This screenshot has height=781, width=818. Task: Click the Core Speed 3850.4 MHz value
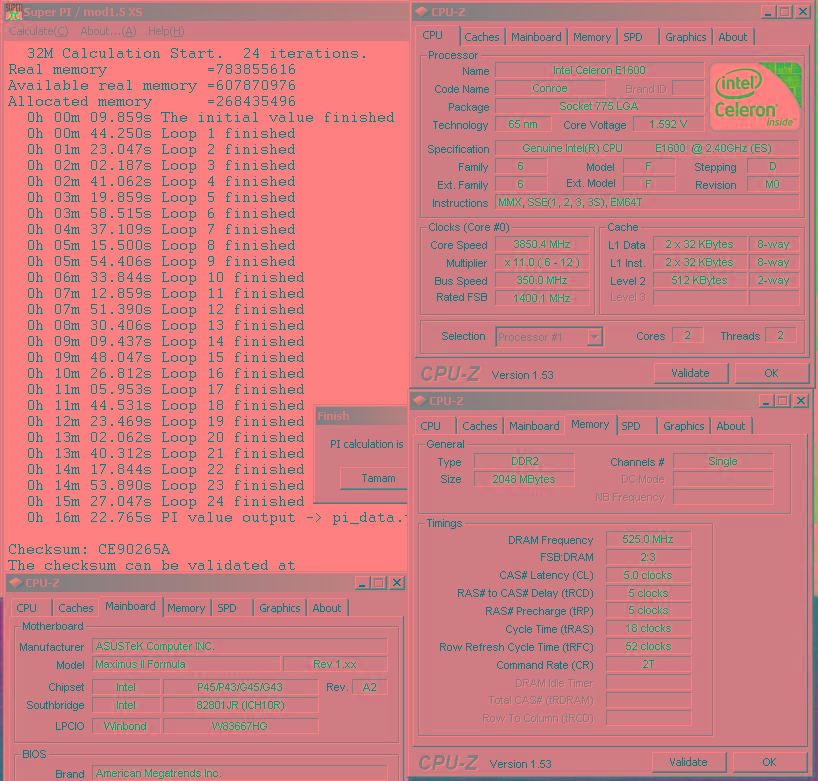pyautogui.click(x=542, y=245)
